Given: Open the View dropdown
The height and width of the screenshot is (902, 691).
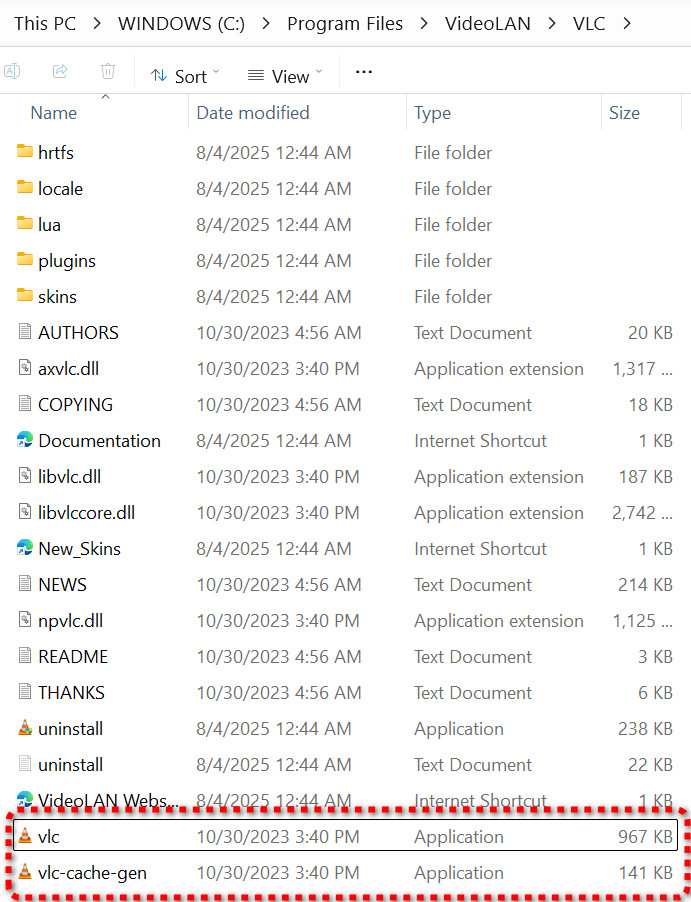Looking at the screenshot, I should pyautogui.click(x=284, y=76).
